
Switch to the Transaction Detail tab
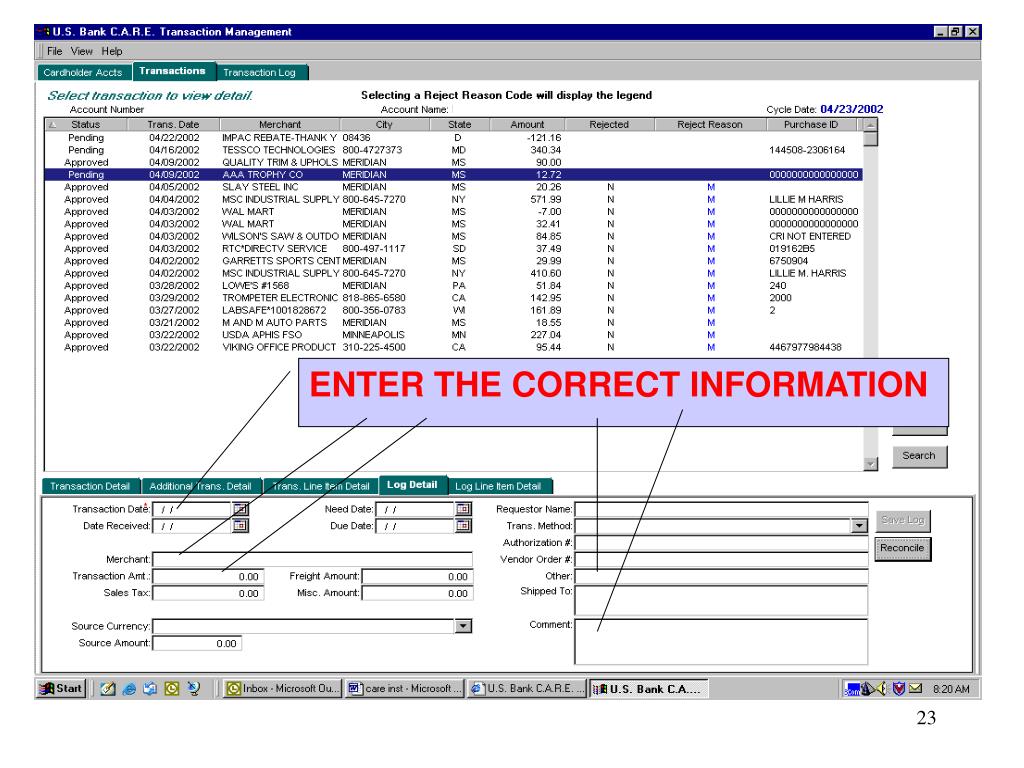coord(90,487)
